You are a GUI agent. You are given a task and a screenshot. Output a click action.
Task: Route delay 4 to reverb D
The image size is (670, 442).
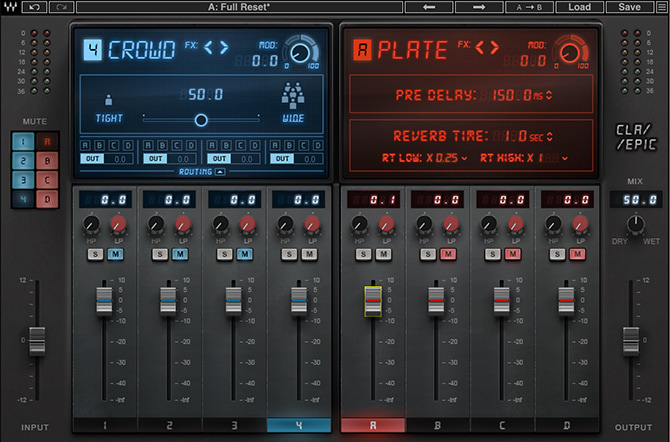pyautogui.click(x=318, y=145)
